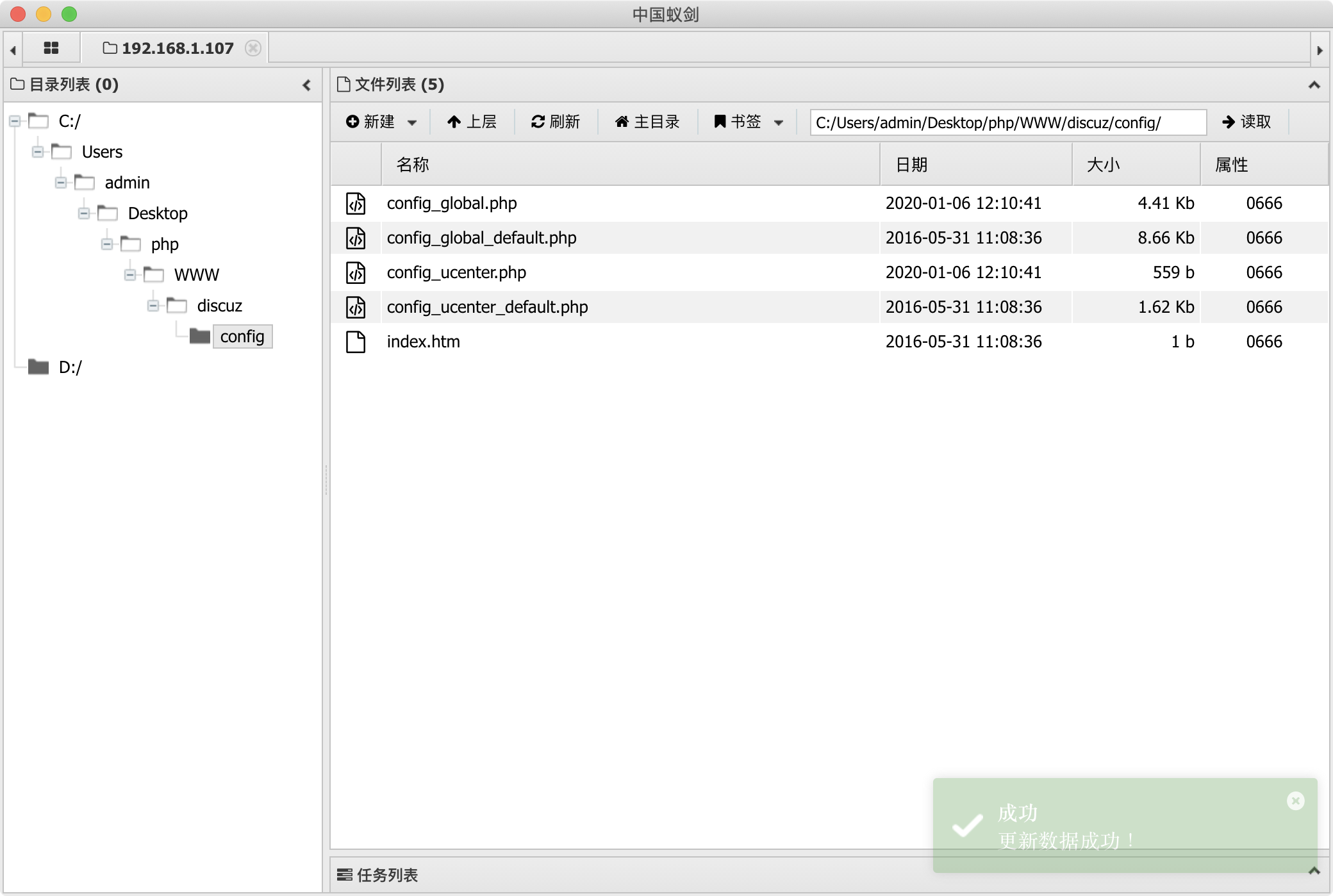
Task: Click the path input field
Action: click(1008, 122)
